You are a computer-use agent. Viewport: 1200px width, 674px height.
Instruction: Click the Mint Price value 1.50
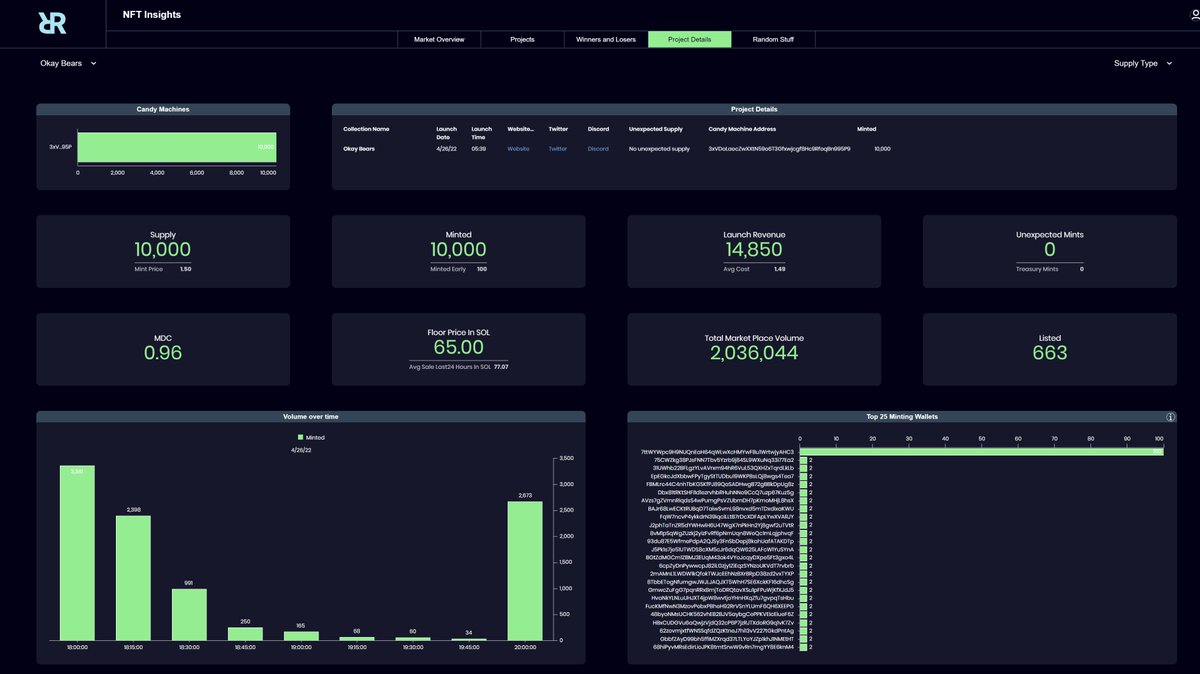pos(185,269)
